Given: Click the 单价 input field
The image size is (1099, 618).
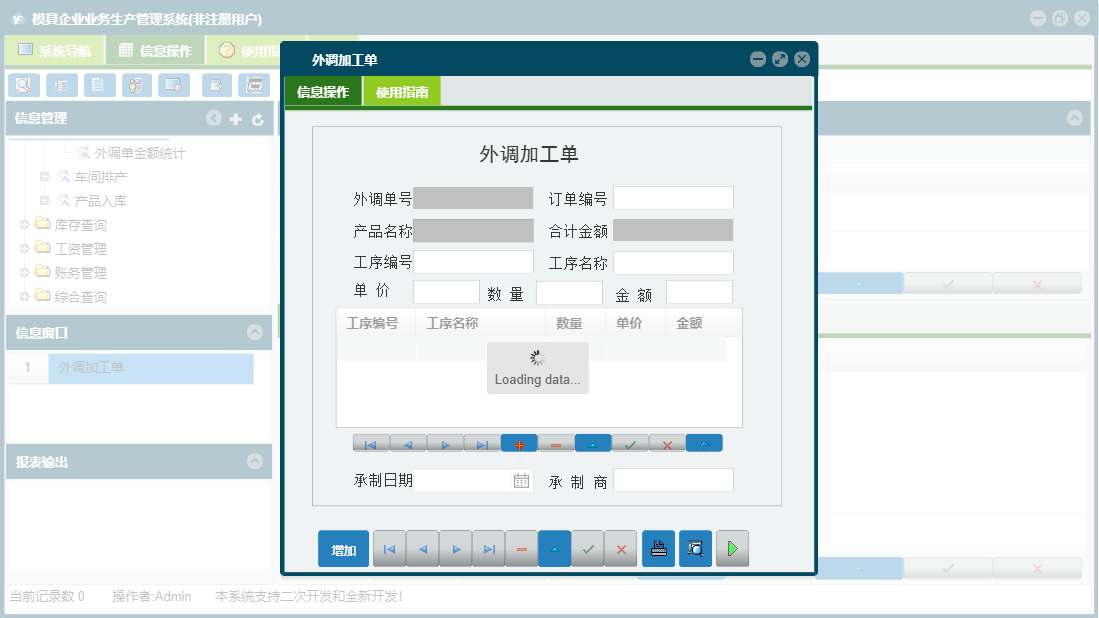Looking at the screenshot, I should tap(446, 292).
